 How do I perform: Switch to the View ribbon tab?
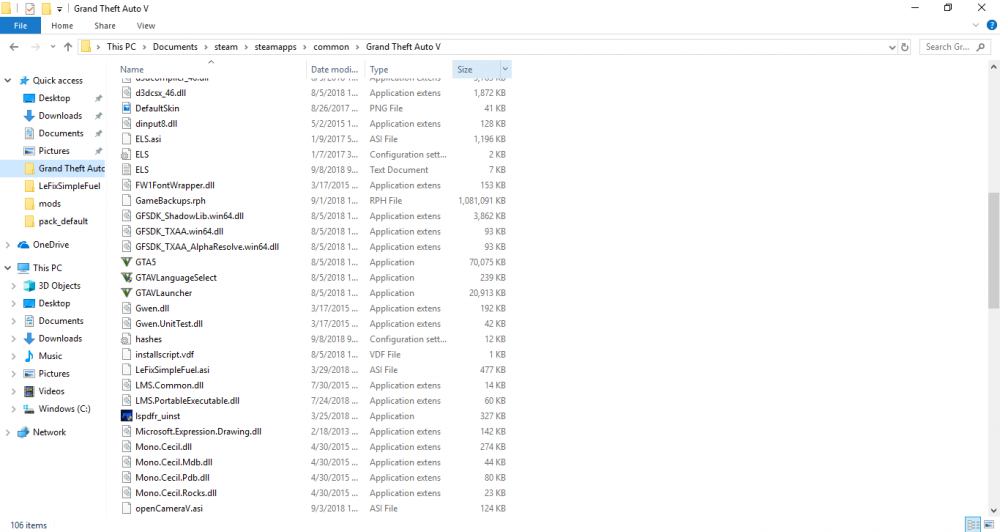click(x=146, y=26)
